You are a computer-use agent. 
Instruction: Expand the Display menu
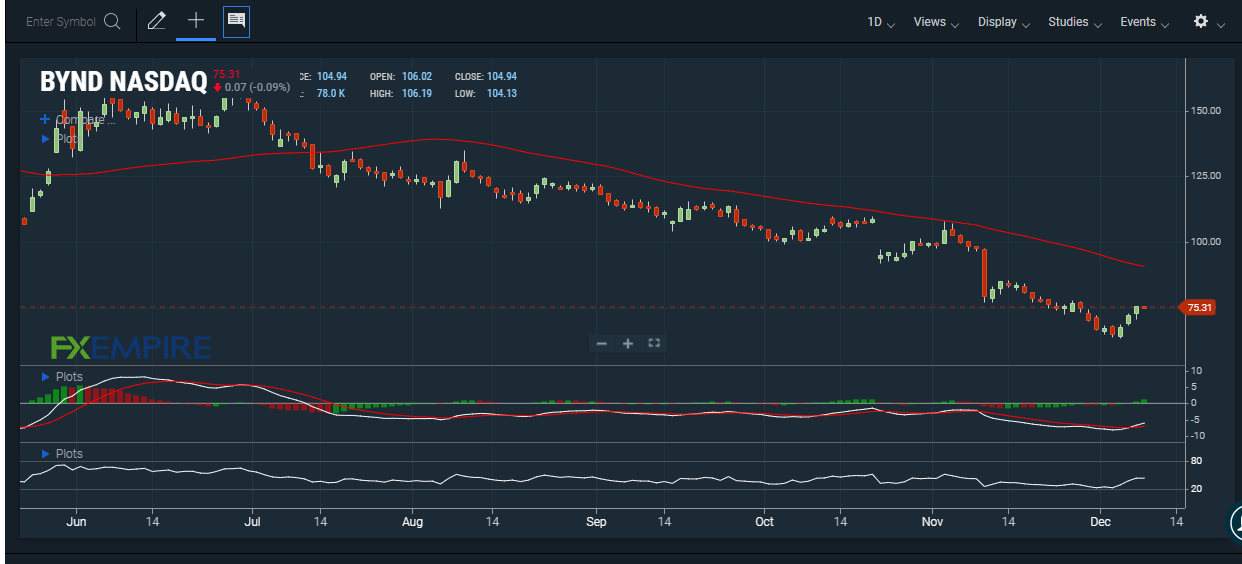1004,22
